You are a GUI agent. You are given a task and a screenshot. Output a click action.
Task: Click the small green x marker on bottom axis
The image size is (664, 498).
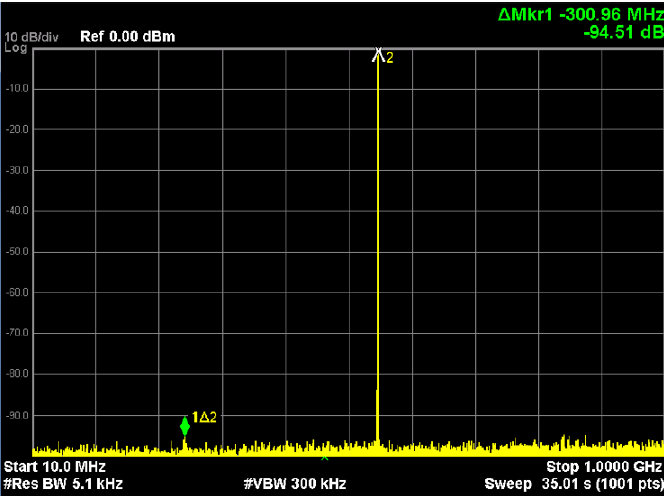click(x=325, y=457)
